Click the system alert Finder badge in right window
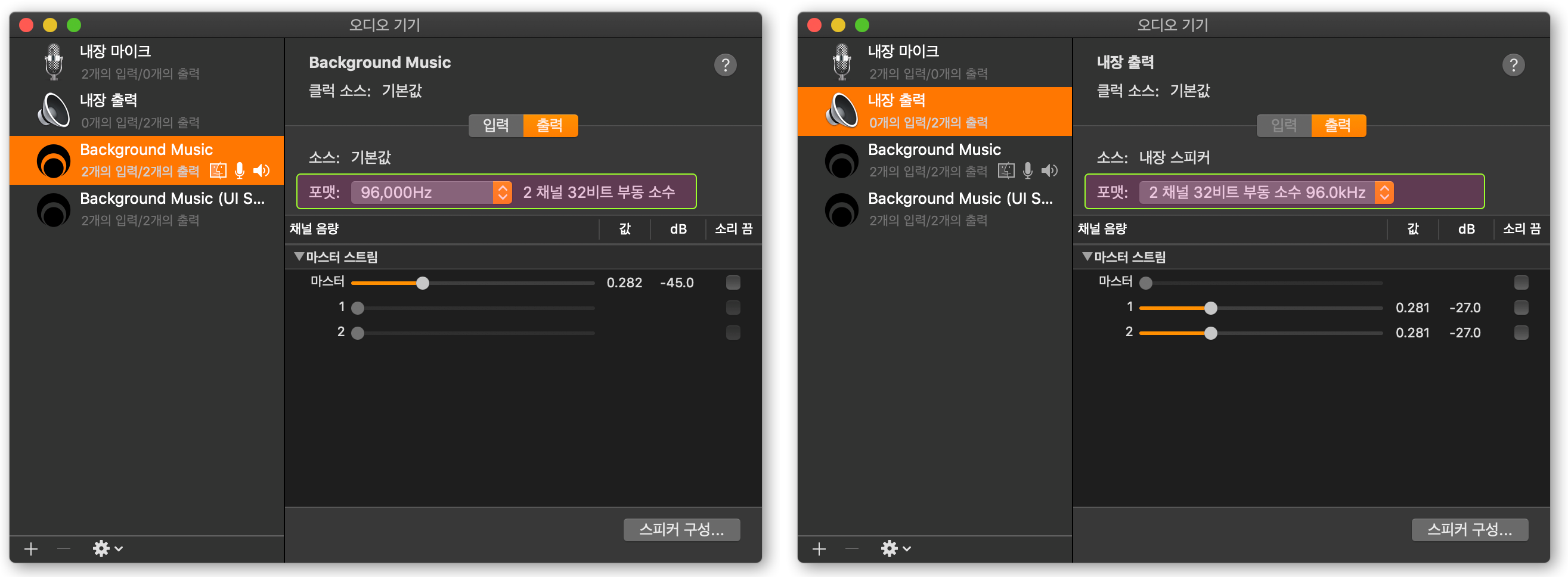 coord(1006,171)
